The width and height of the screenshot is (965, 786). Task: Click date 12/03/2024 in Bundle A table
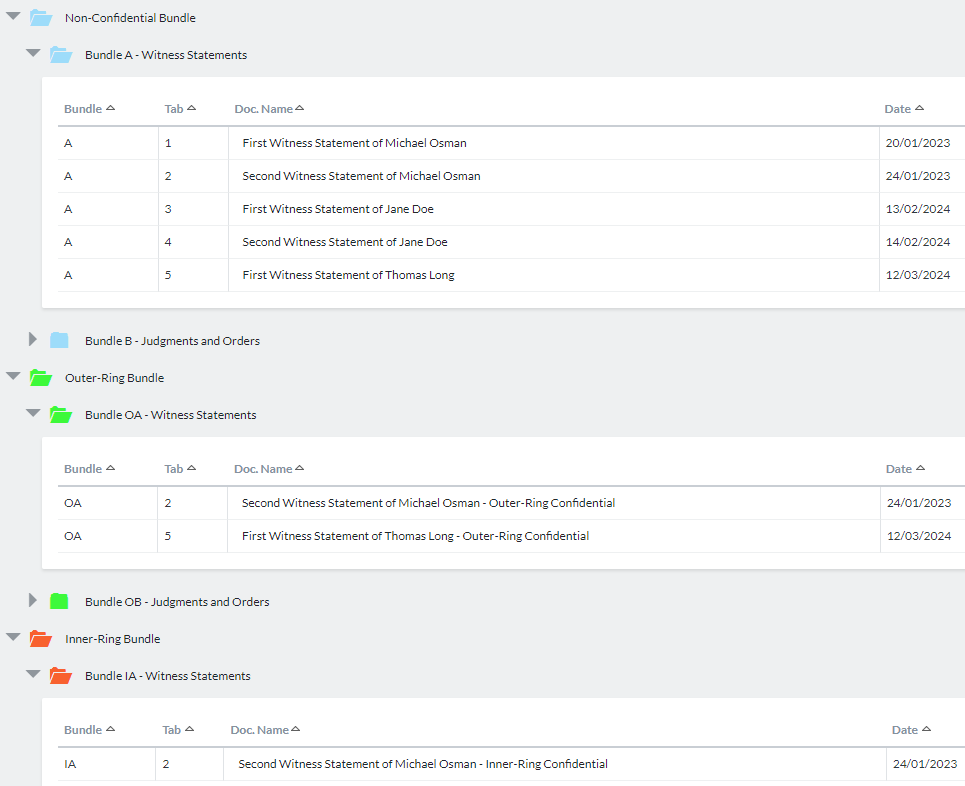[918, 275]
